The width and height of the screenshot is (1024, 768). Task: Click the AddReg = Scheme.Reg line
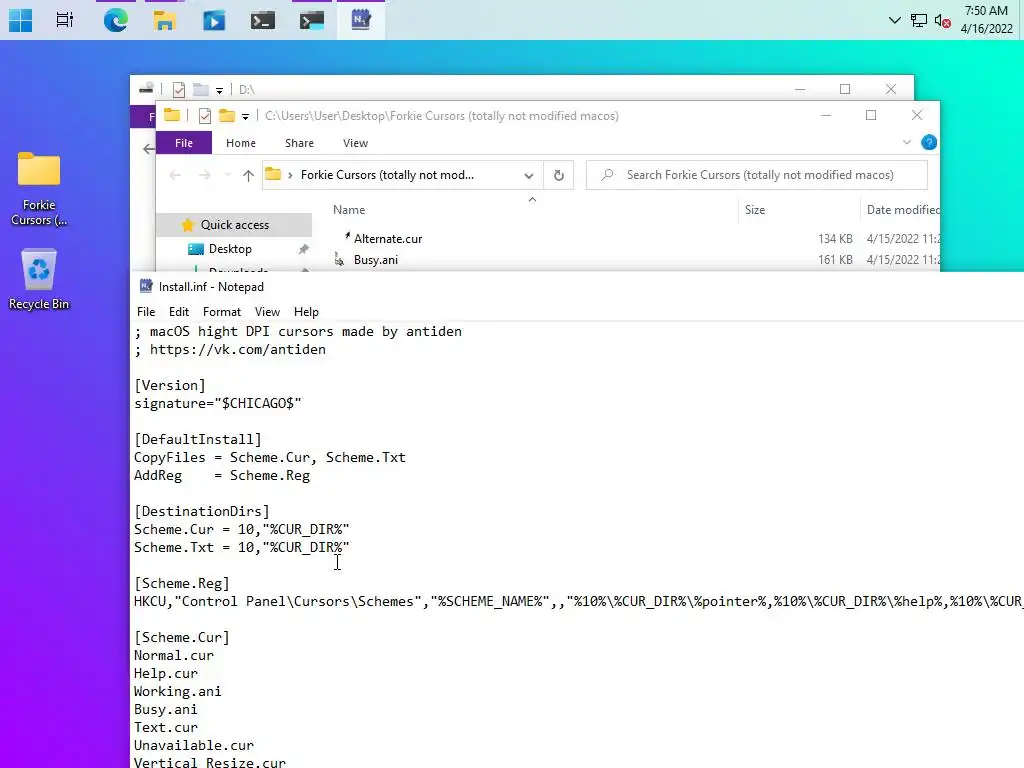tap(222, 475)
